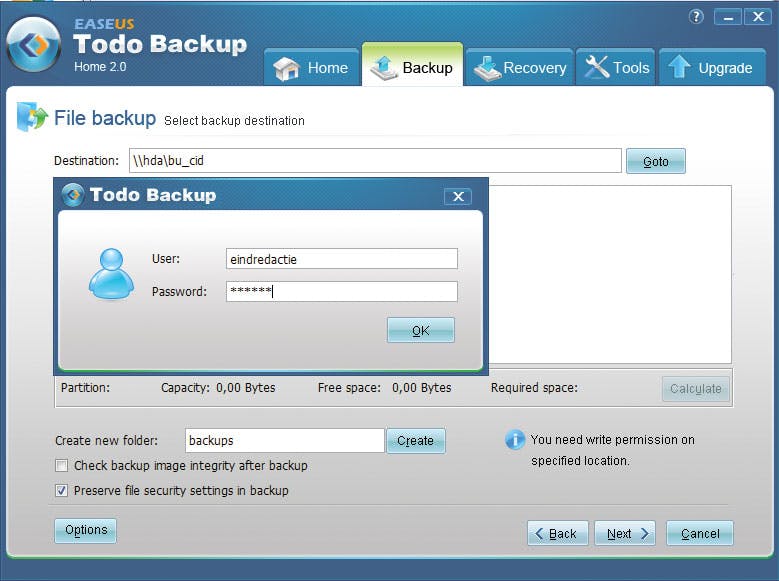Viewport: 779px width, 581px height.
Task: Enable Check backup image integrity after backup
Action: [62, 466]
